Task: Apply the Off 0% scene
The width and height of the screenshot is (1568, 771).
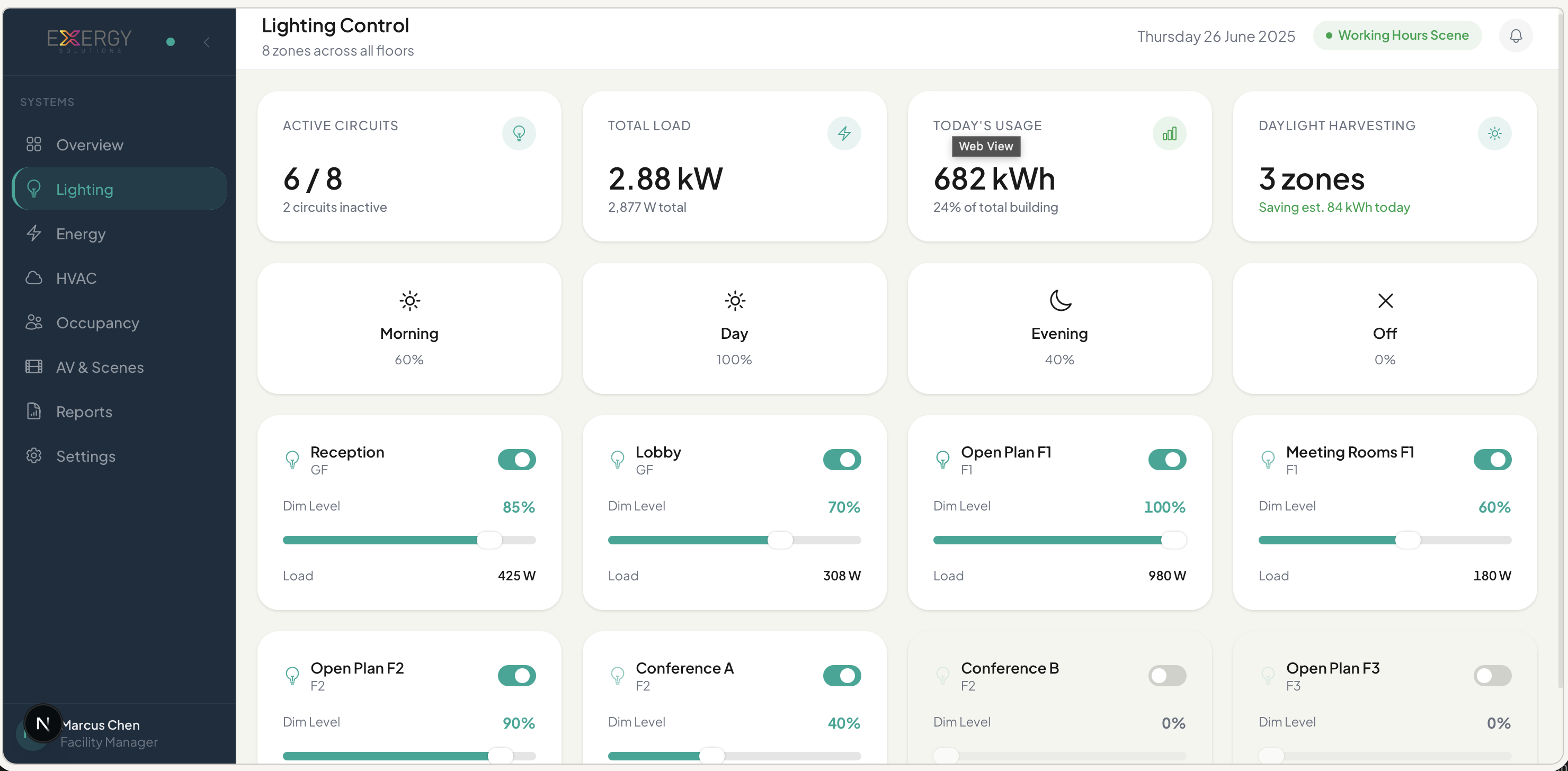Action: [x=1385, y=329]
